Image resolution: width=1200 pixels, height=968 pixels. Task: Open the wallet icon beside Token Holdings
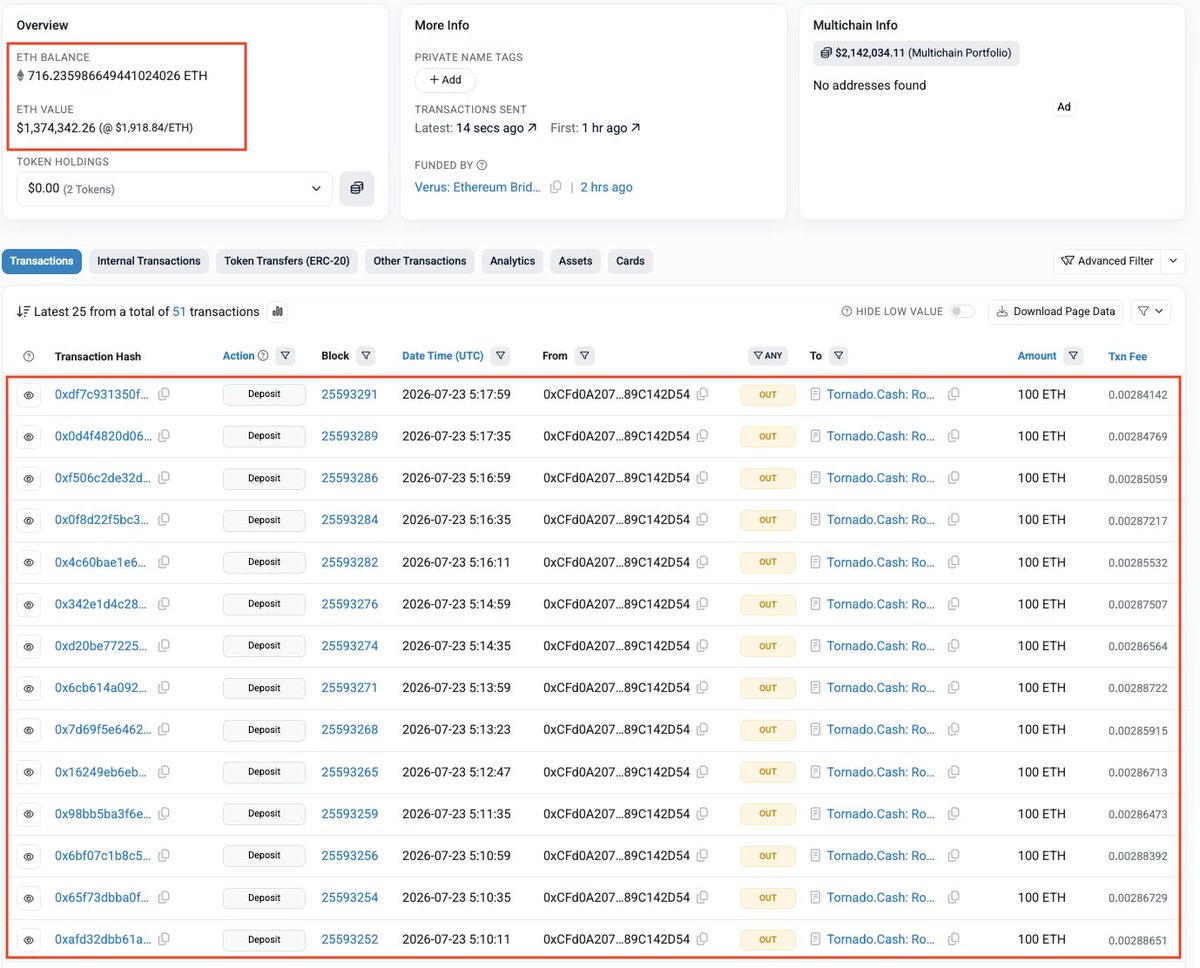pos(357,188)
